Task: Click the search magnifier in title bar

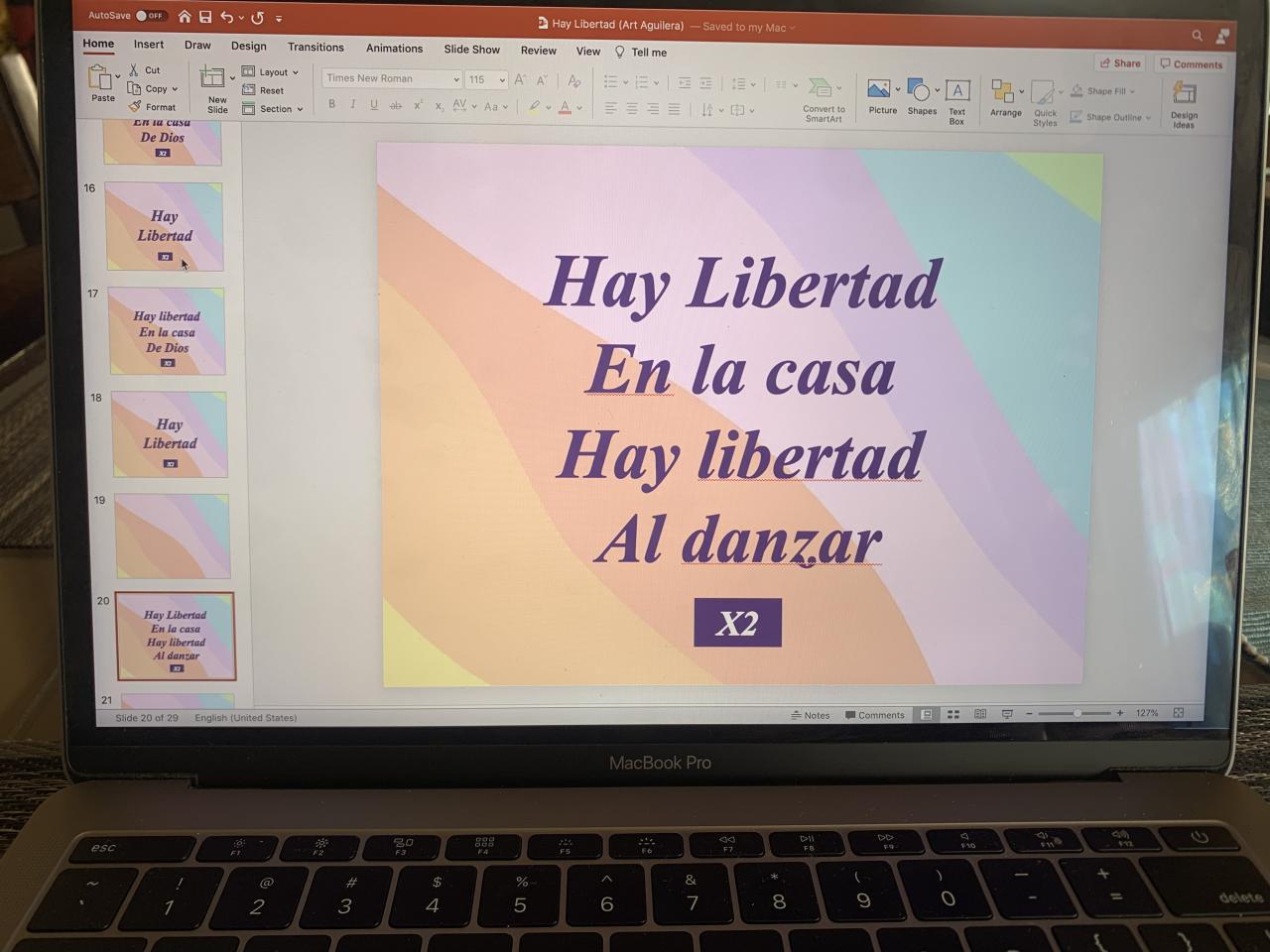Action: pyautogui.click(x=1198, y=36)
